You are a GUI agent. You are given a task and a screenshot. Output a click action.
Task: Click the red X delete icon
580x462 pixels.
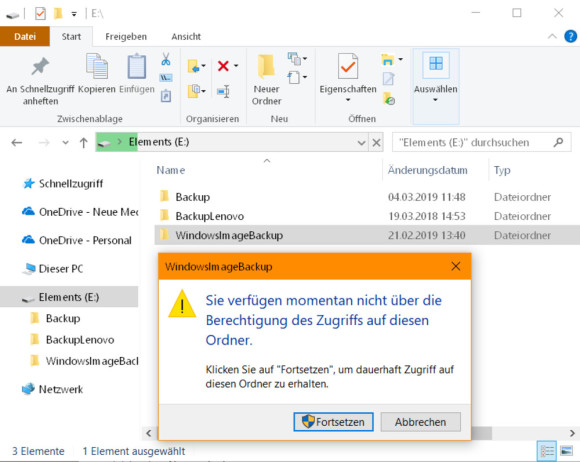tap(223, 66)
